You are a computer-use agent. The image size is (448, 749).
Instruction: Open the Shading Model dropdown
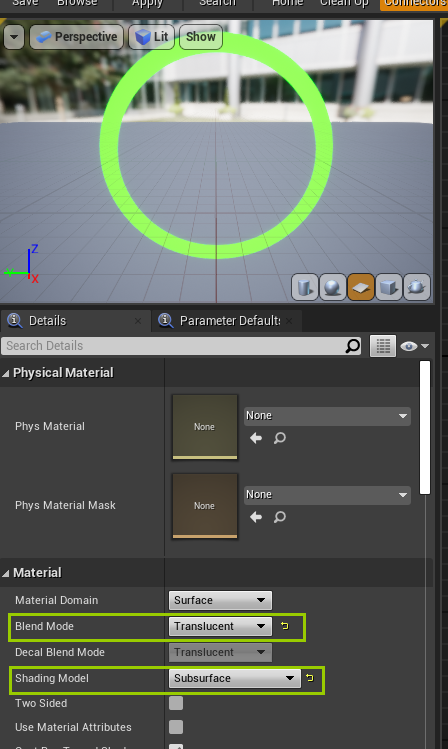[x=235, y=678]
